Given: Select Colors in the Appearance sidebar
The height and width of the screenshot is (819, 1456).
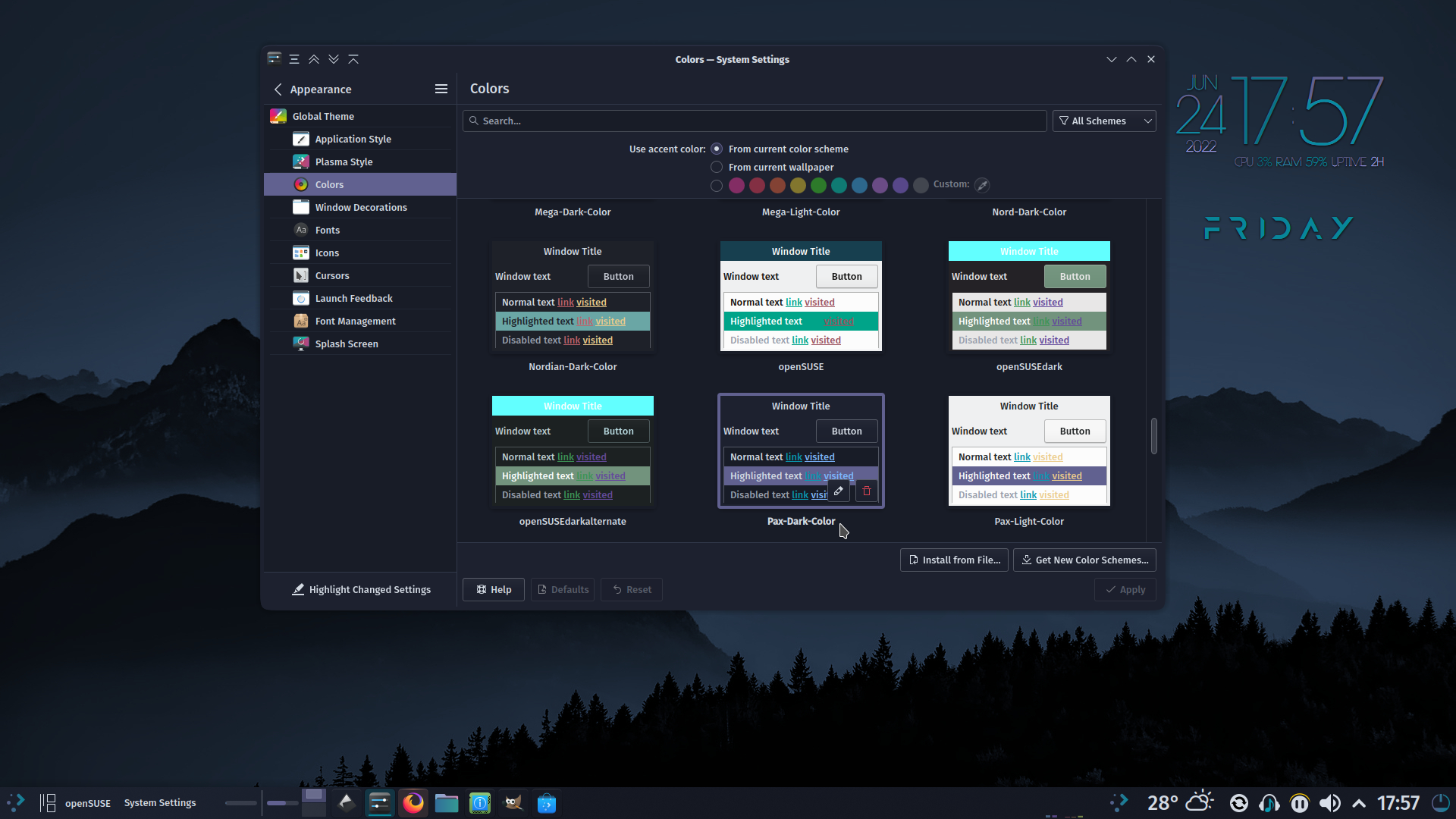Looking at the screenshot, I should click(360, 184).
